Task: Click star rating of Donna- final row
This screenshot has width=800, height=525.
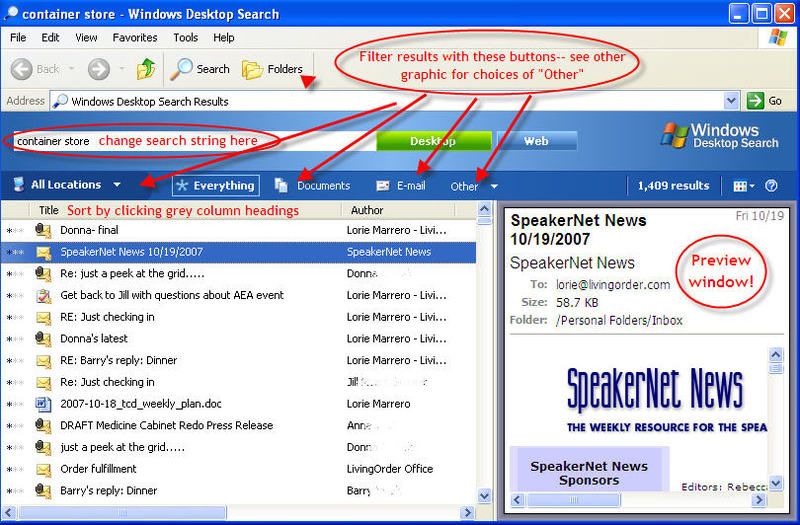Action: (x=15, y=231)
